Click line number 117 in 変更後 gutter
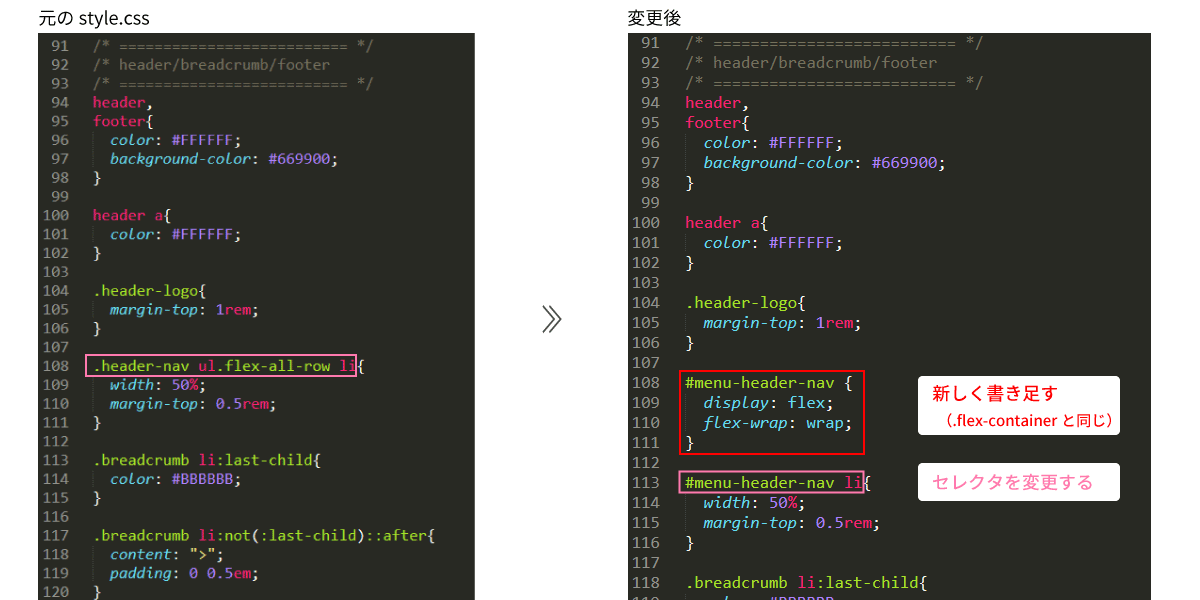Image resolution: width=1200 pixels, height=600 pixels. pyautogui.click(x=646, y=563)
